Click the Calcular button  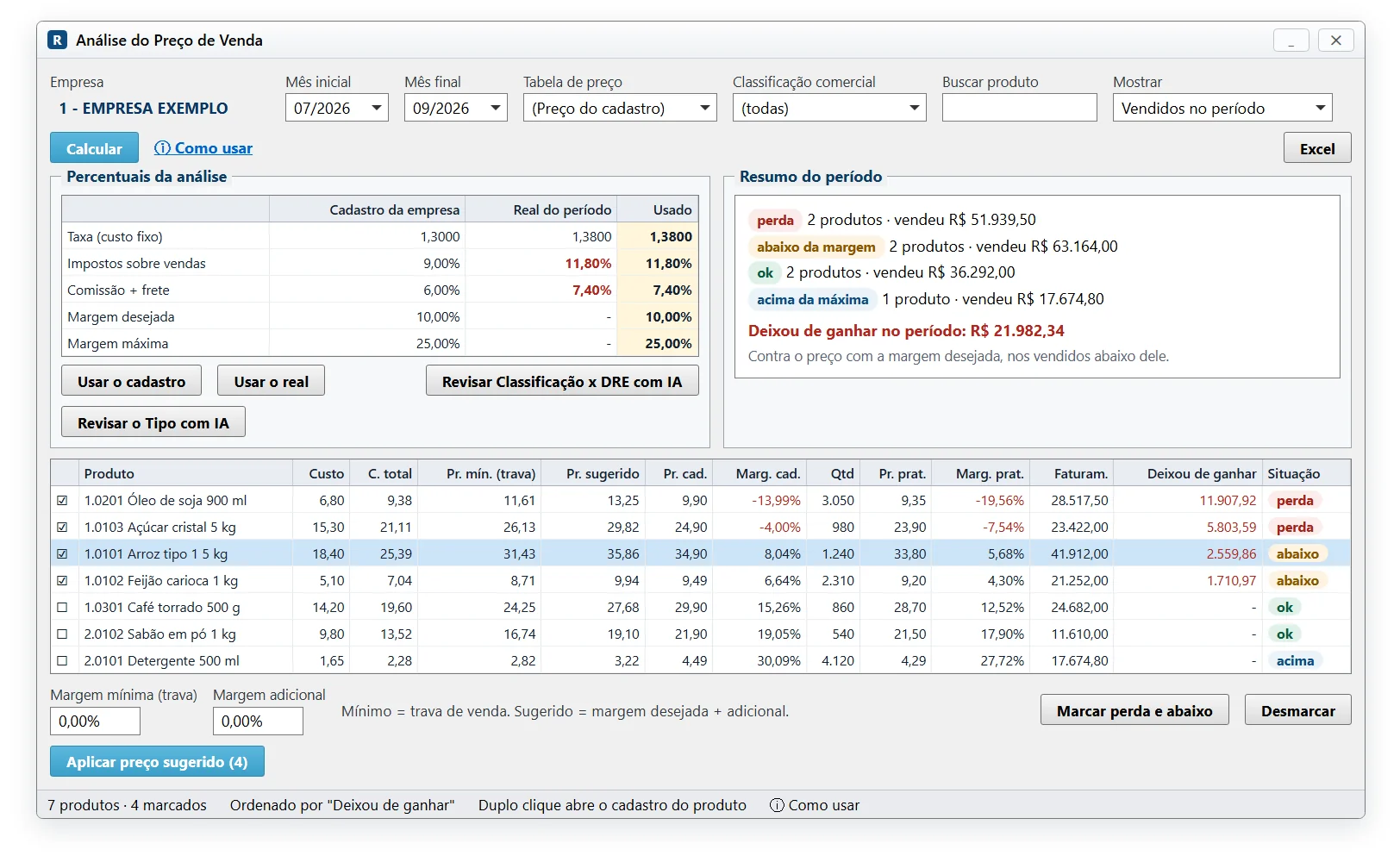tap(94, 148)
